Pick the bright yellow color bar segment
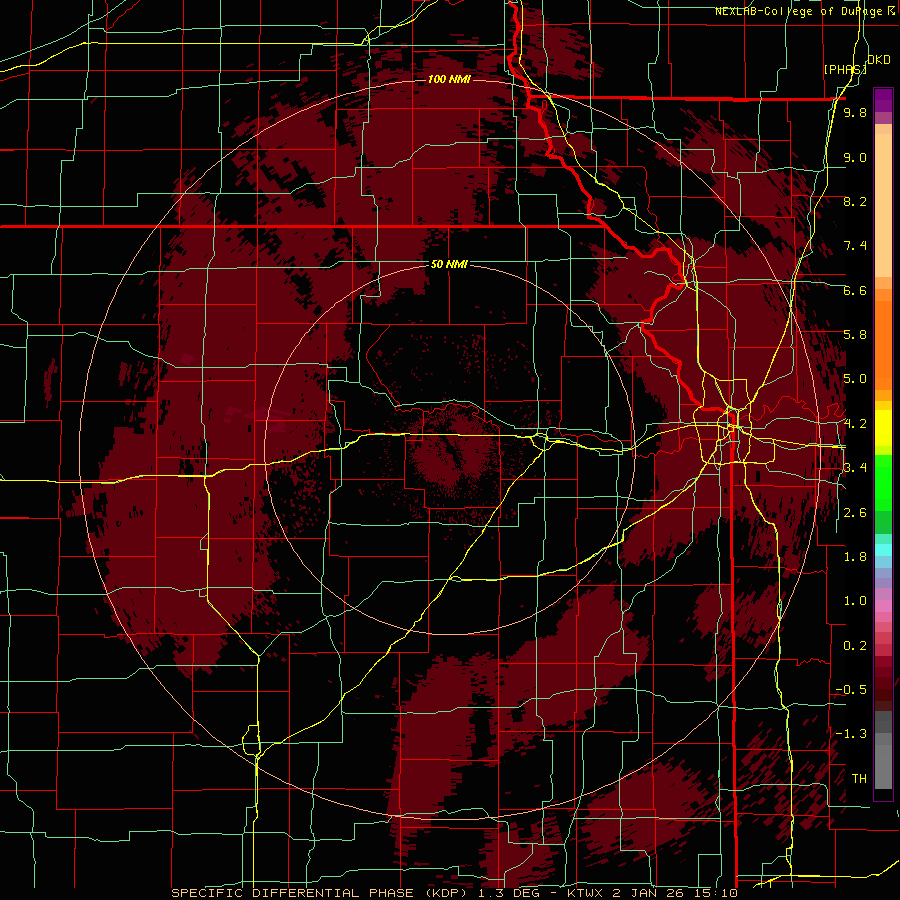Image resolution: width=900 pixels, height=900 pixels. click(883, 428)
